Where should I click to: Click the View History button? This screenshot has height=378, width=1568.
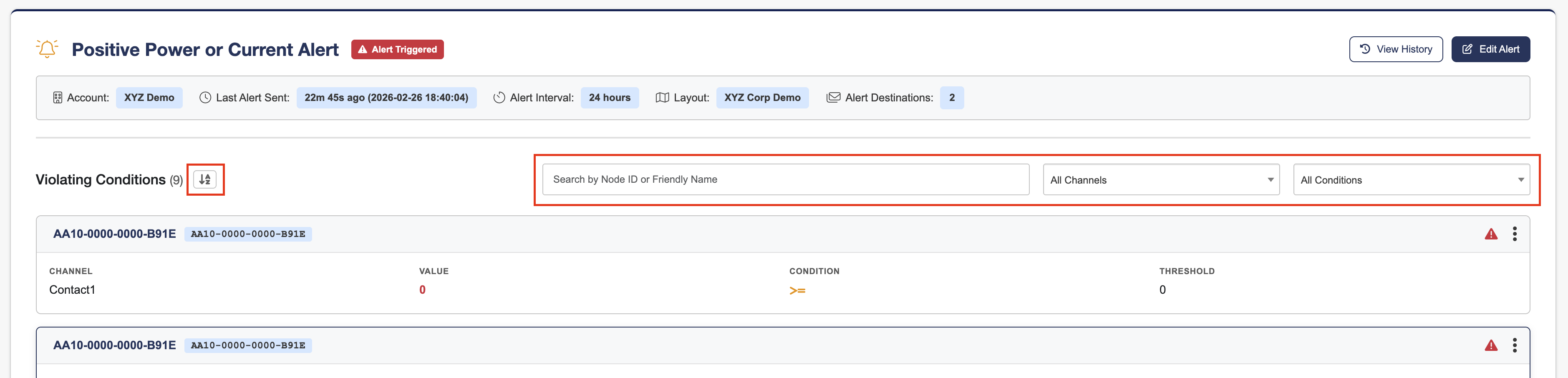point(1396,49)
